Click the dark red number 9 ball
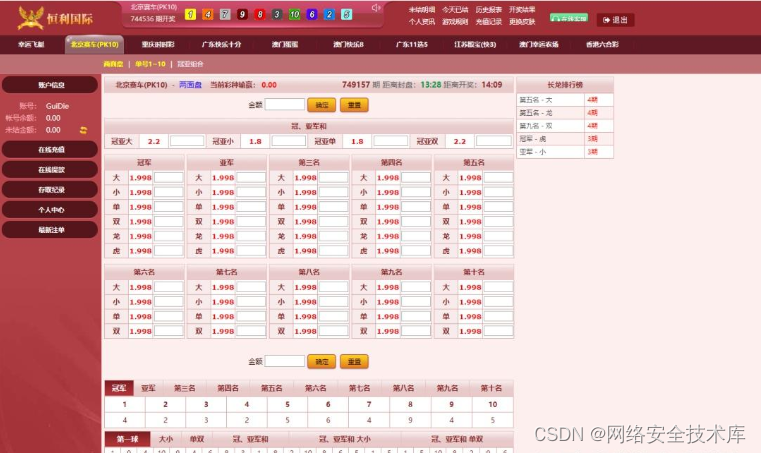761x453 pixels. 242,15
